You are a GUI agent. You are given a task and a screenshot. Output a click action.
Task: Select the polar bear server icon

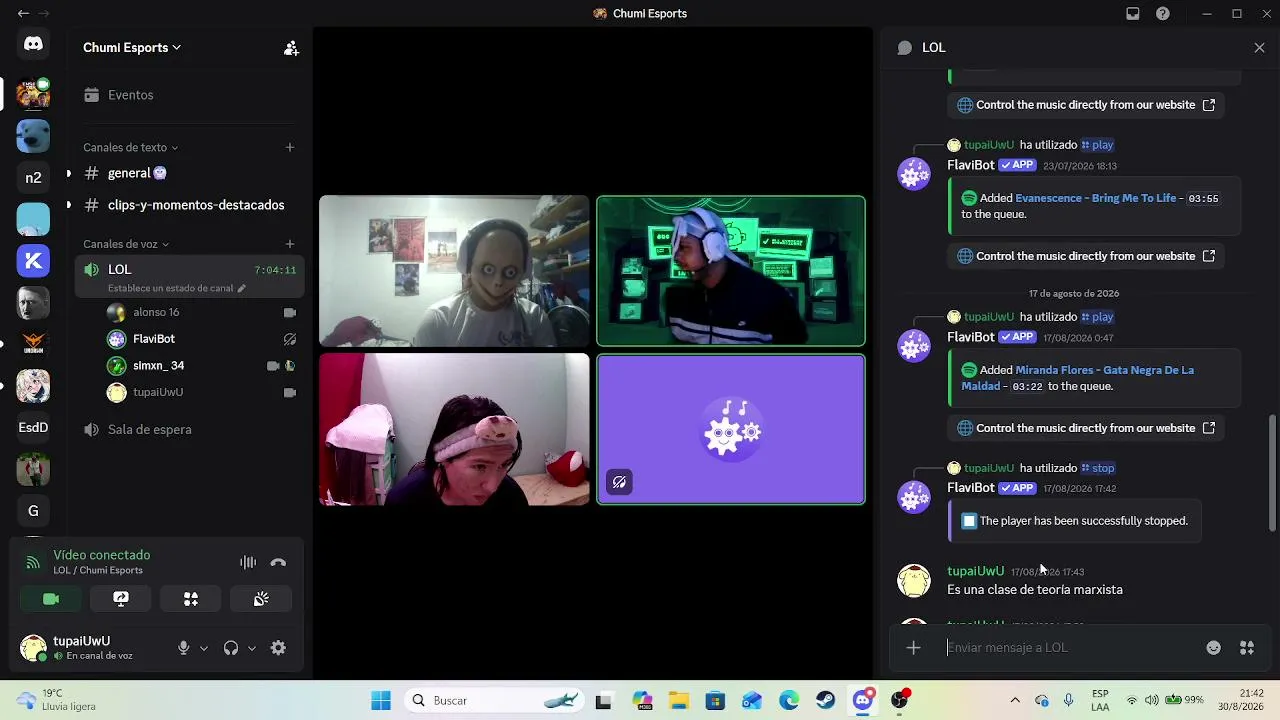click(33, 136)
